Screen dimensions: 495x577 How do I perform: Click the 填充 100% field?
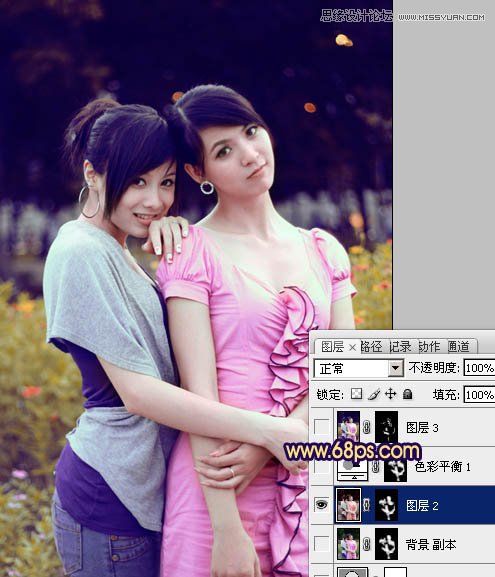click(479, 395)
